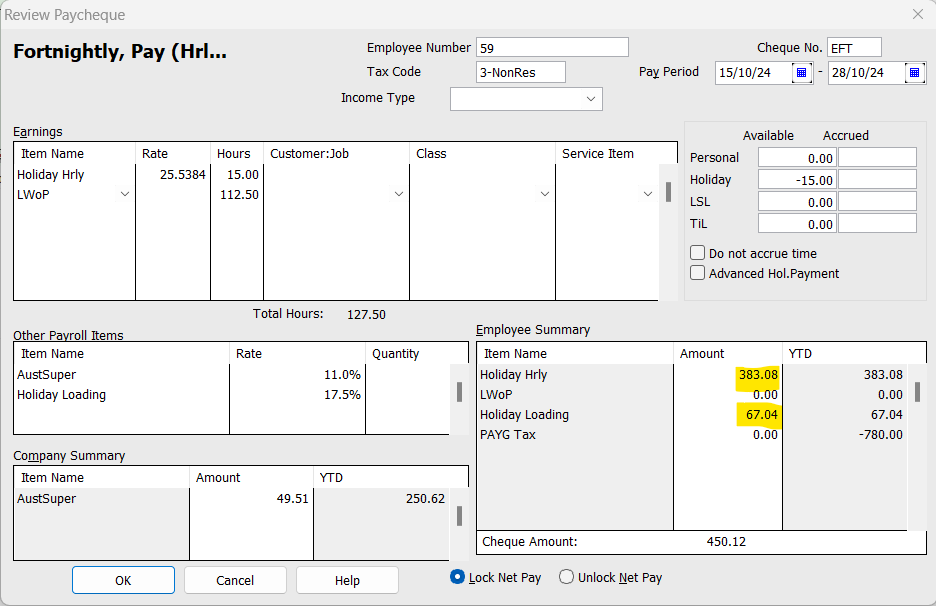This screenshot has width=936, height=606.
Task: Expand the Service Item dropdown in LWoP row
Action: coord(648,194)
